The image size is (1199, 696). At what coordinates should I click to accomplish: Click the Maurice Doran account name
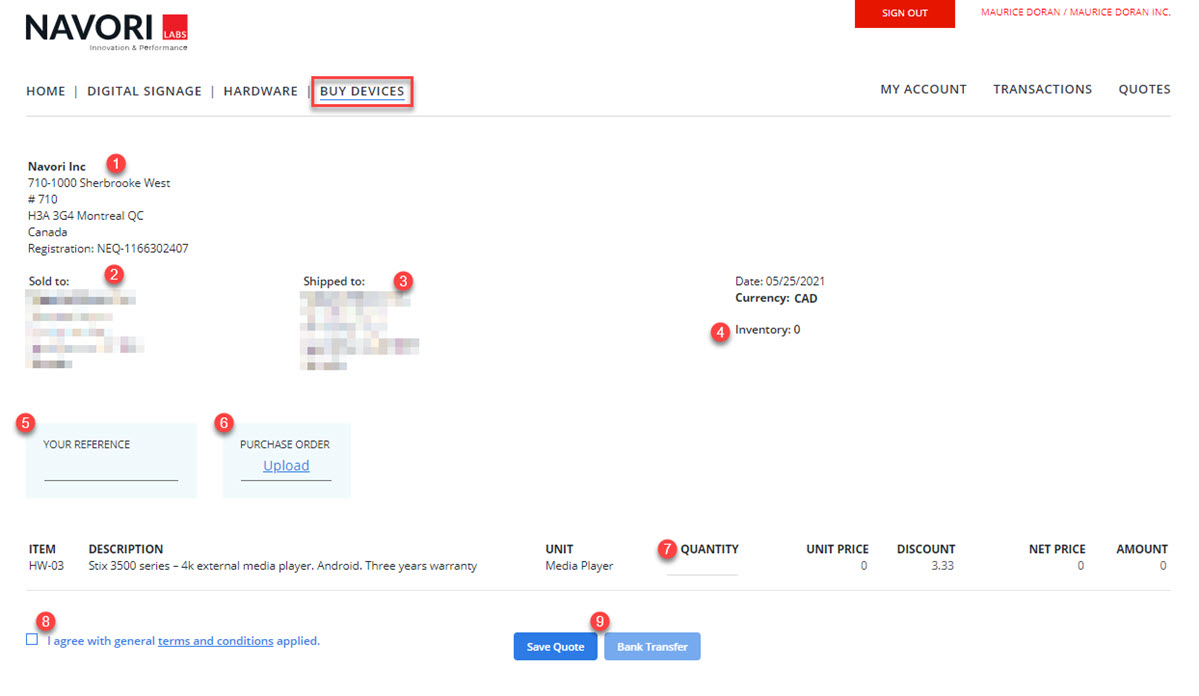(1075, 12)
